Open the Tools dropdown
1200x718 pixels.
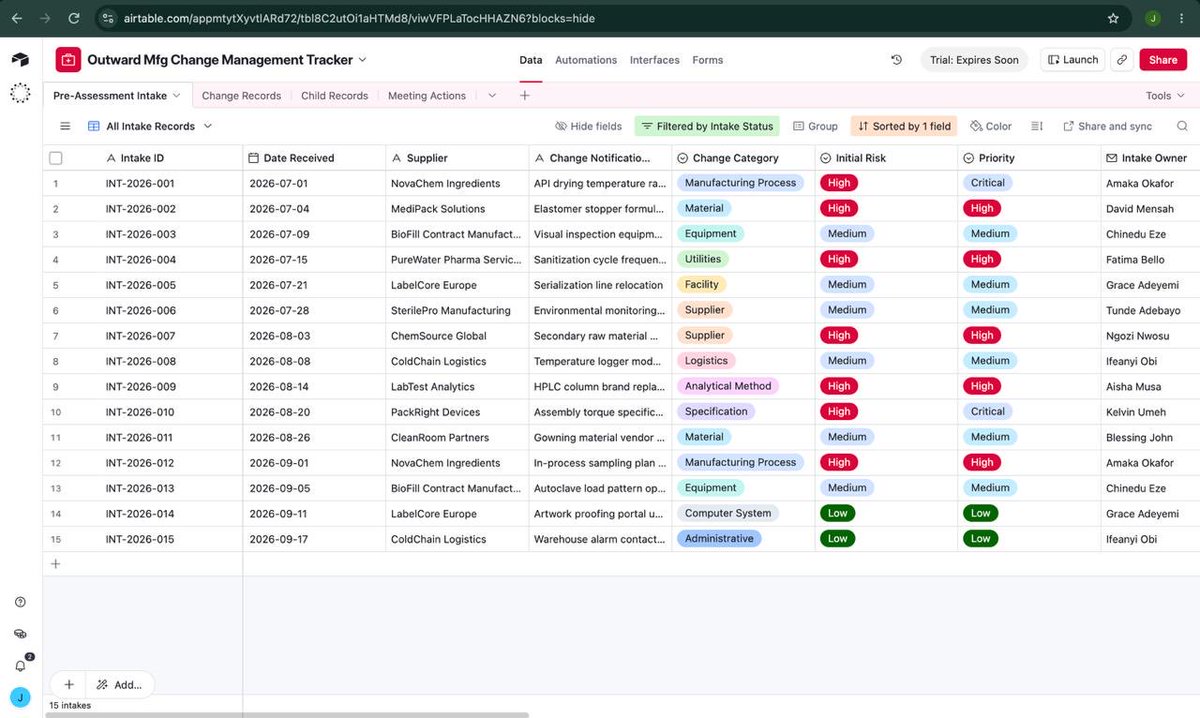[1165, 96]
